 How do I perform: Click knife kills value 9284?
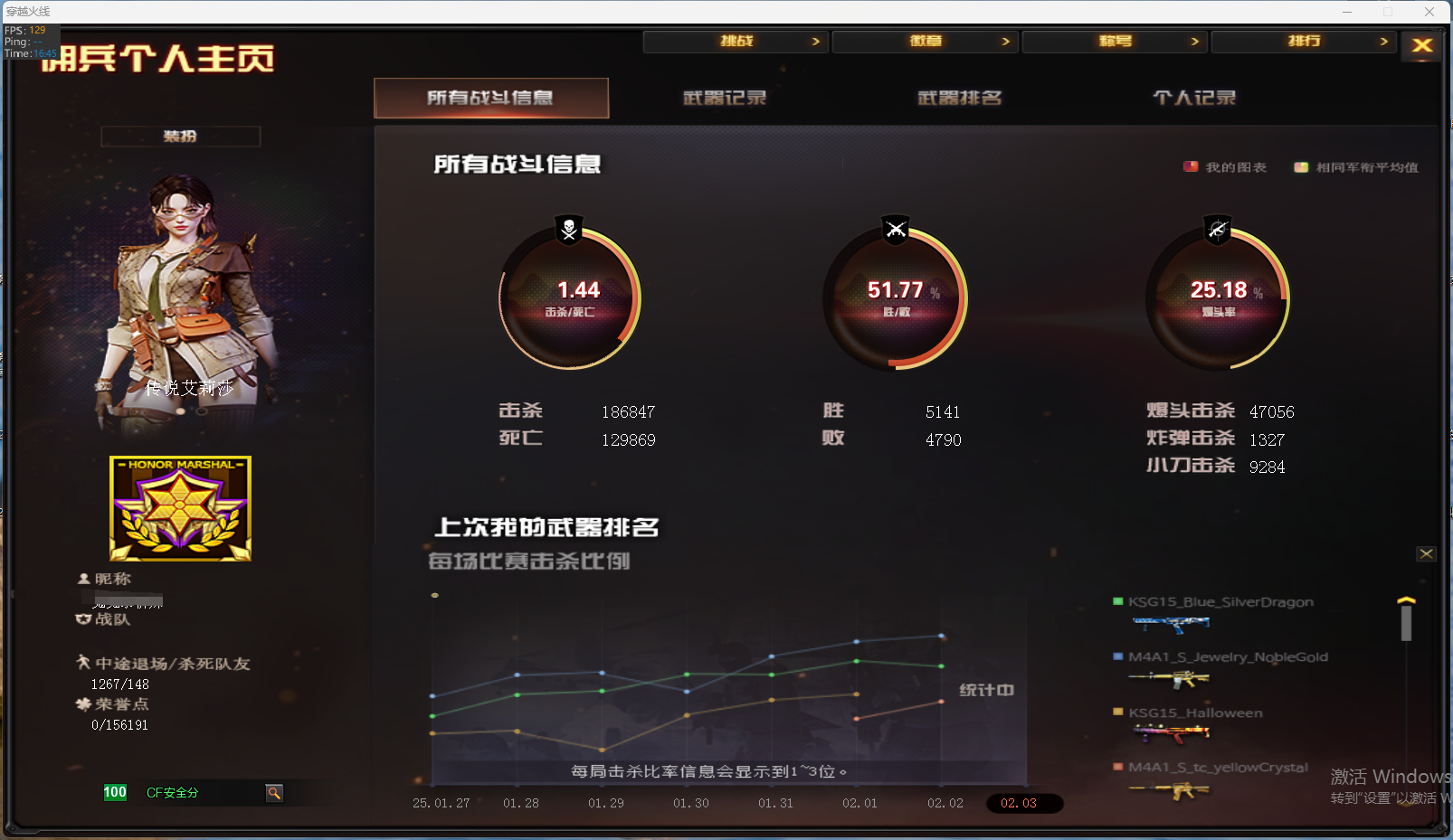(1268, 467)
